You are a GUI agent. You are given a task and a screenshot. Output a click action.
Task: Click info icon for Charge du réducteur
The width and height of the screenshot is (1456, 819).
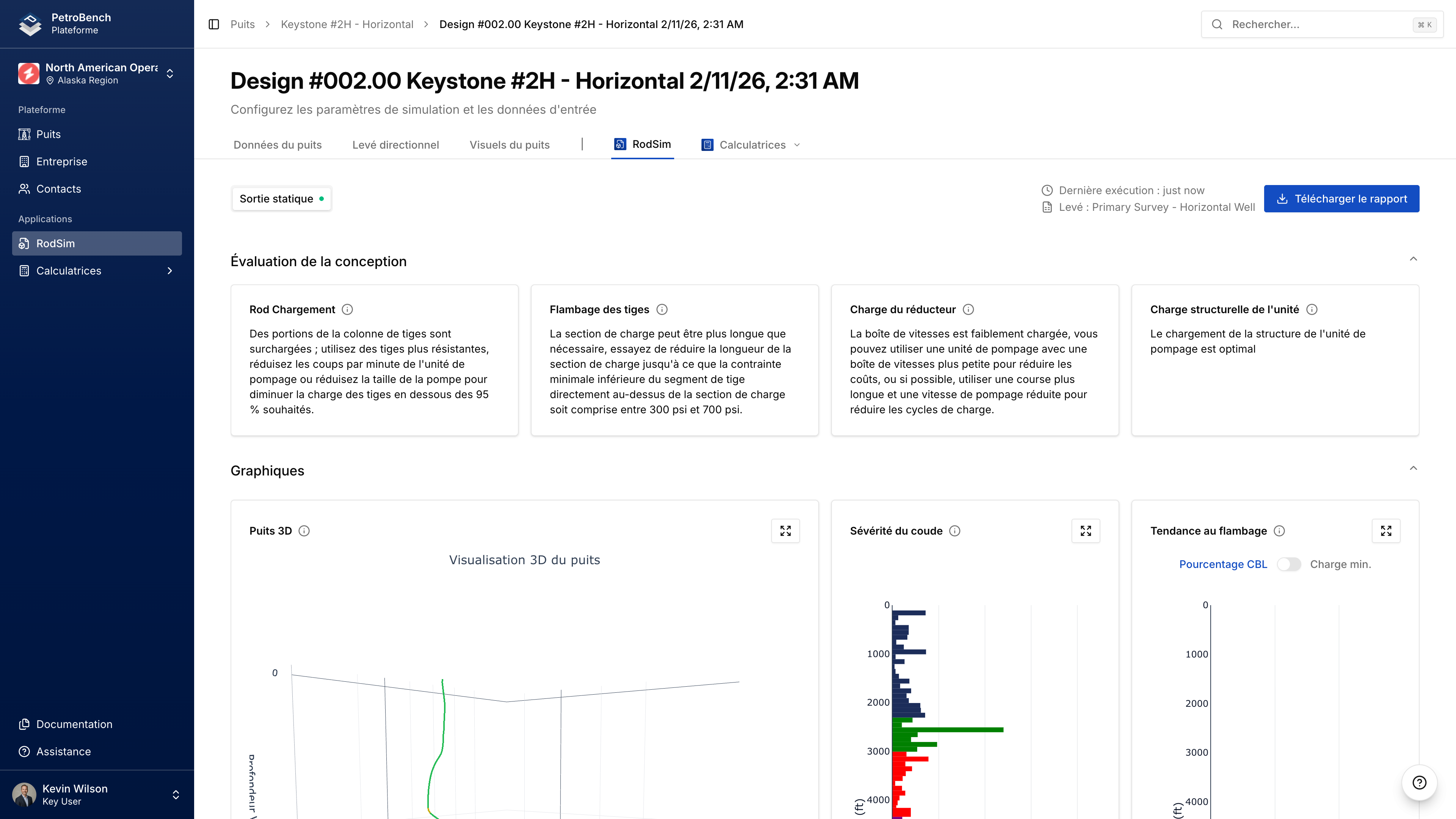968,309
